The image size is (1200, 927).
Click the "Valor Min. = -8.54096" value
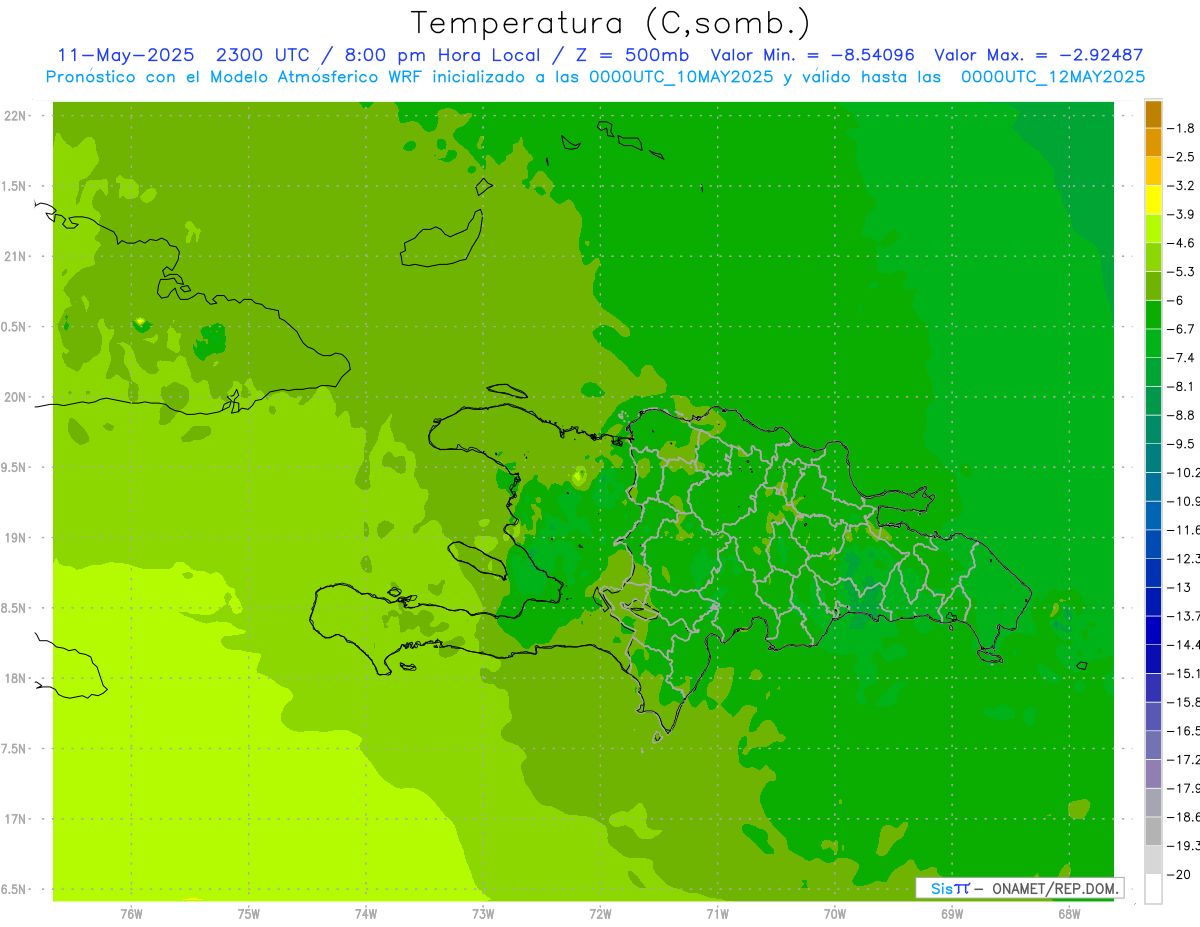pos(812,55)
